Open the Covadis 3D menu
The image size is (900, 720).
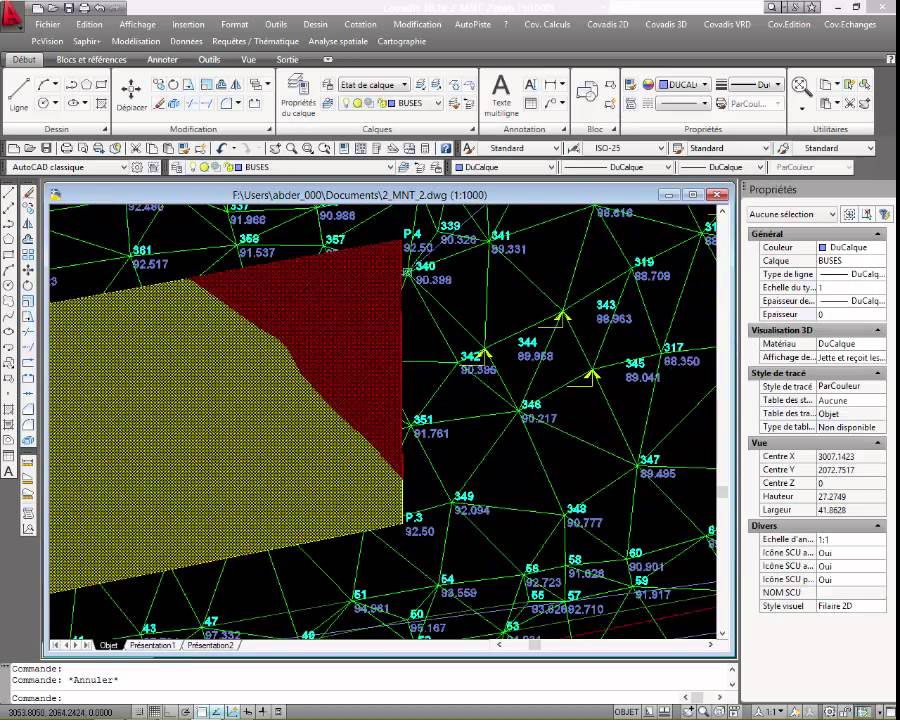(x=666, y=25)
